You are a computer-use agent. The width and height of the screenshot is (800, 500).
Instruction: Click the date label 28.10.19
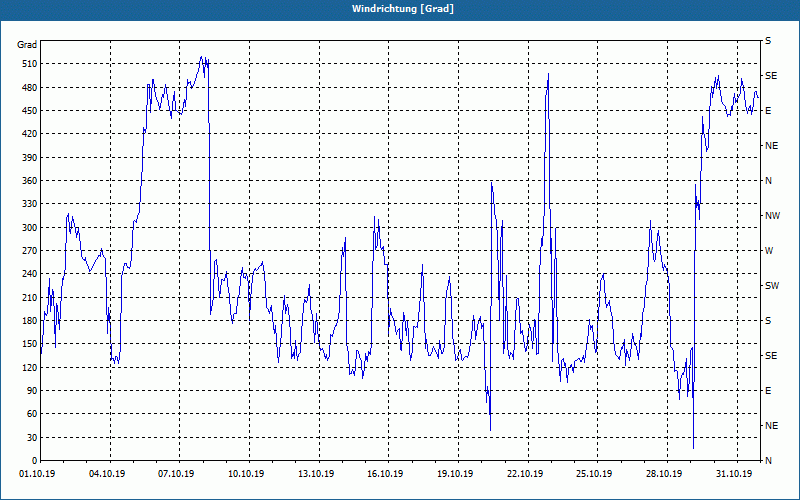(664, 474)
